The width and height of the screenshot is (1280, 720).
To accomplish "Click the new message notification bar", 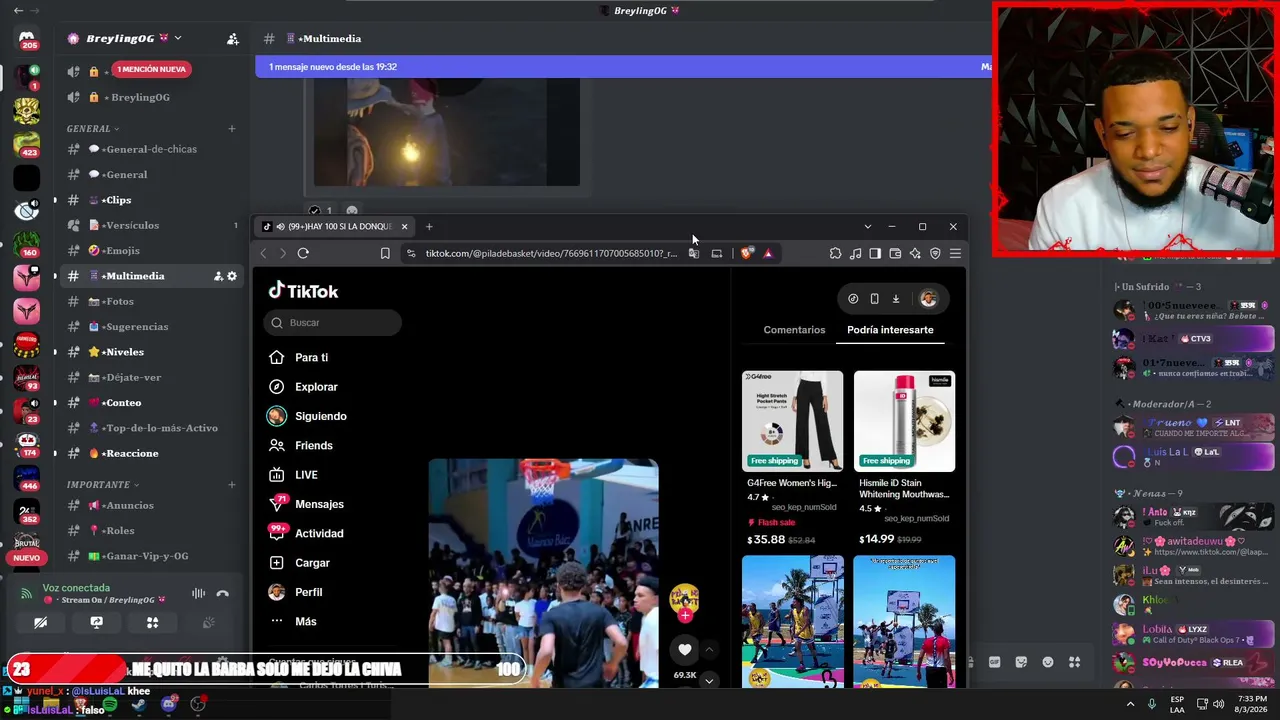I will coord(623,67).
